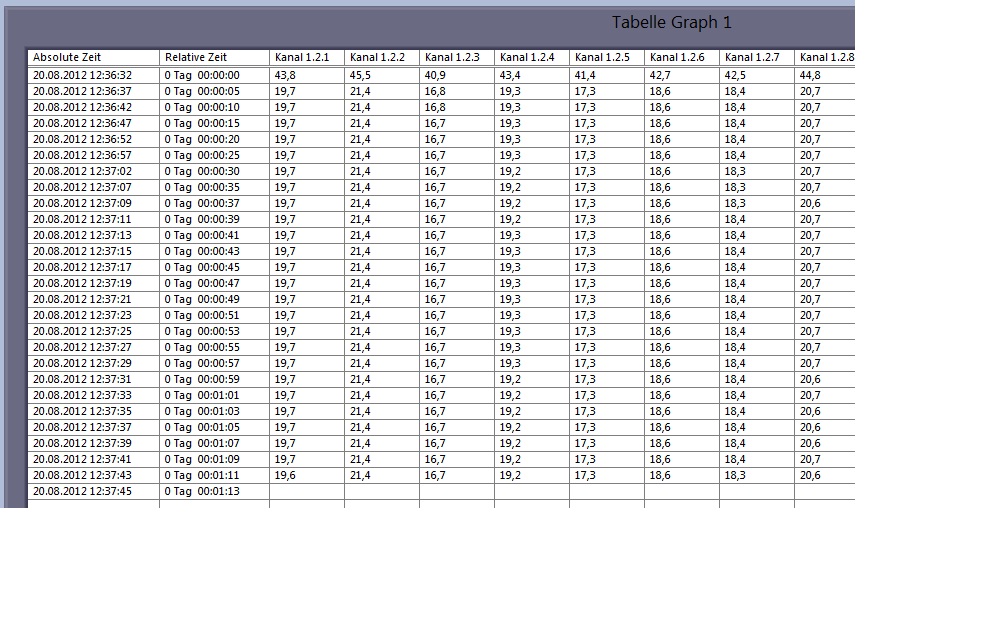The width and height of the screenshot is (1008, 630).
Task: Click 19,3 in the 12:37:13 row
Action: click(x=532, y=235)
